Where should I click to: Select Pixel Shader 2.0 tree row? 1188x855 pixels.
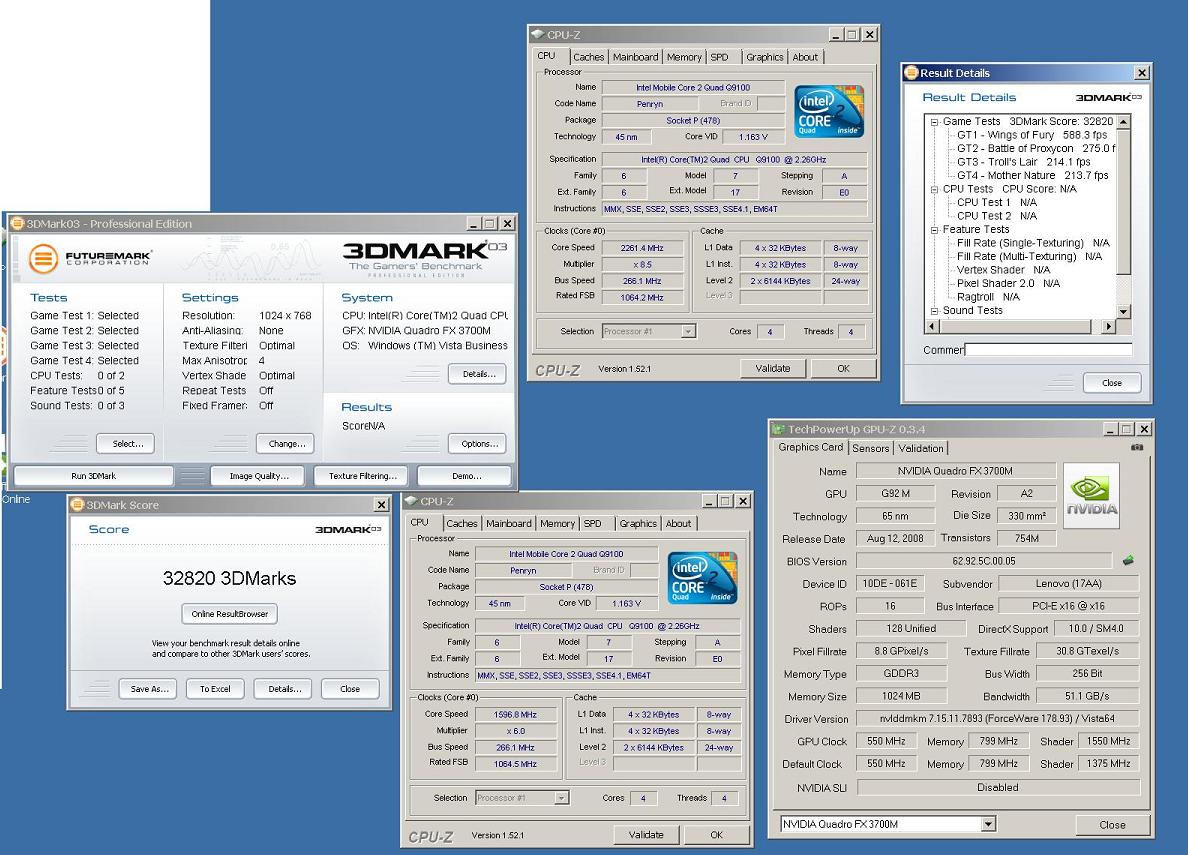click(x=1008, y=283)
